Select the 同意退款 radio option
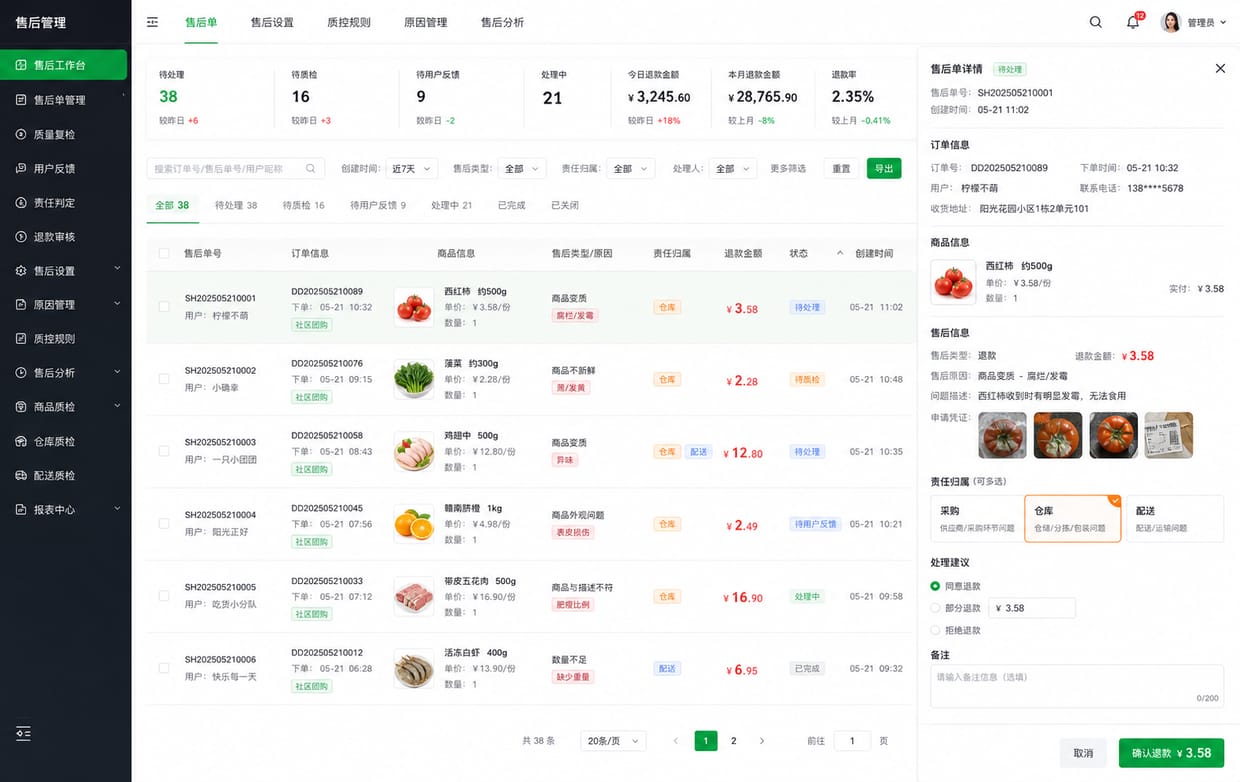The width and height of the screenshot is (1240, 782). 935,586
